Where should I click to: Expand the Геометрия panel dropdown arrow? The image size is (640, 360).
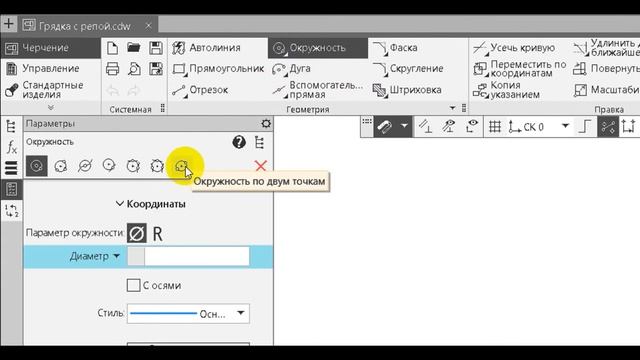pyautogui.click(x=452, y=108)
